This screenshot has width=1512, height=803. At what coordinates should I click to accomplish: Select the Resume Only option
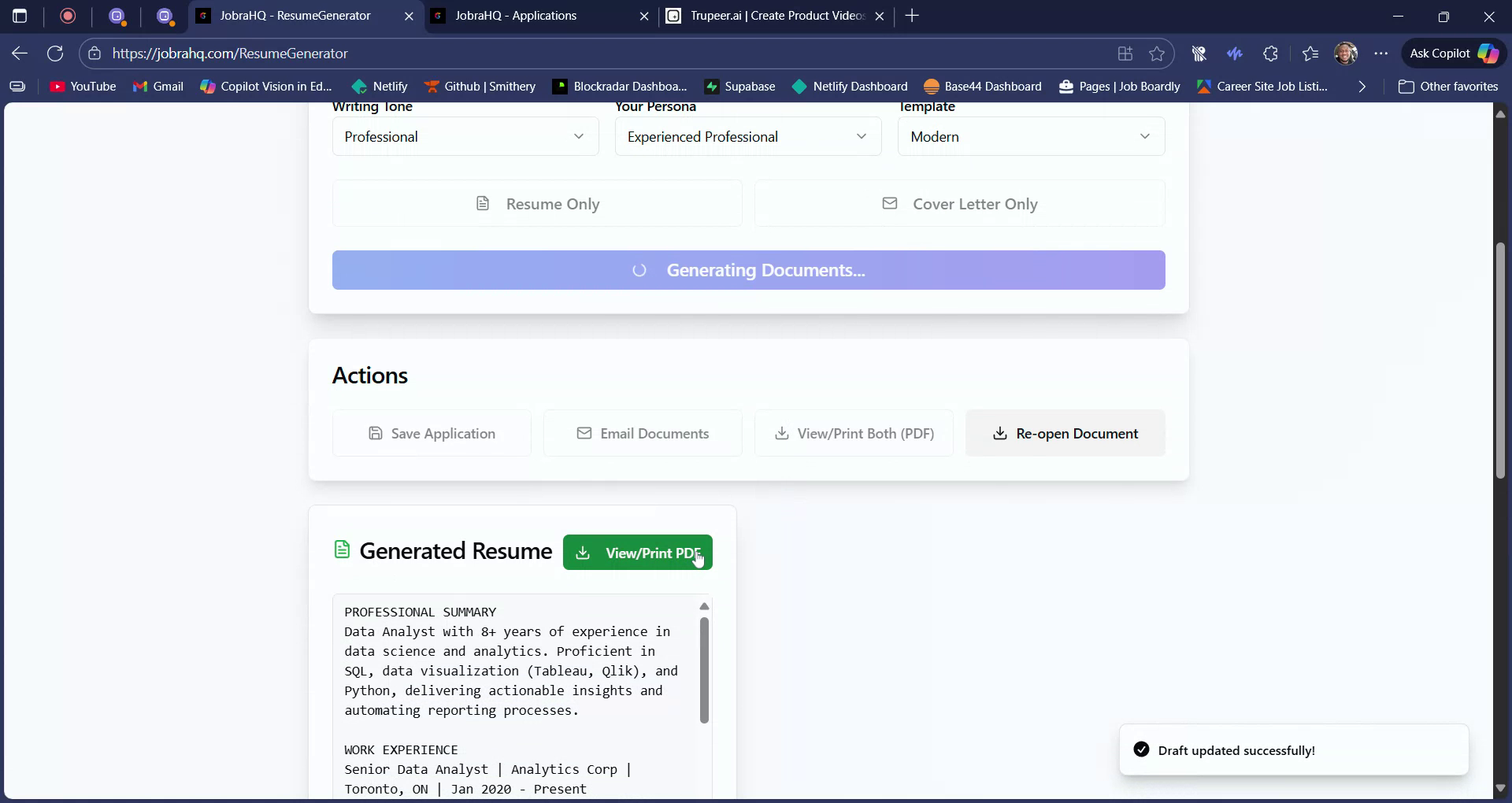537,203
